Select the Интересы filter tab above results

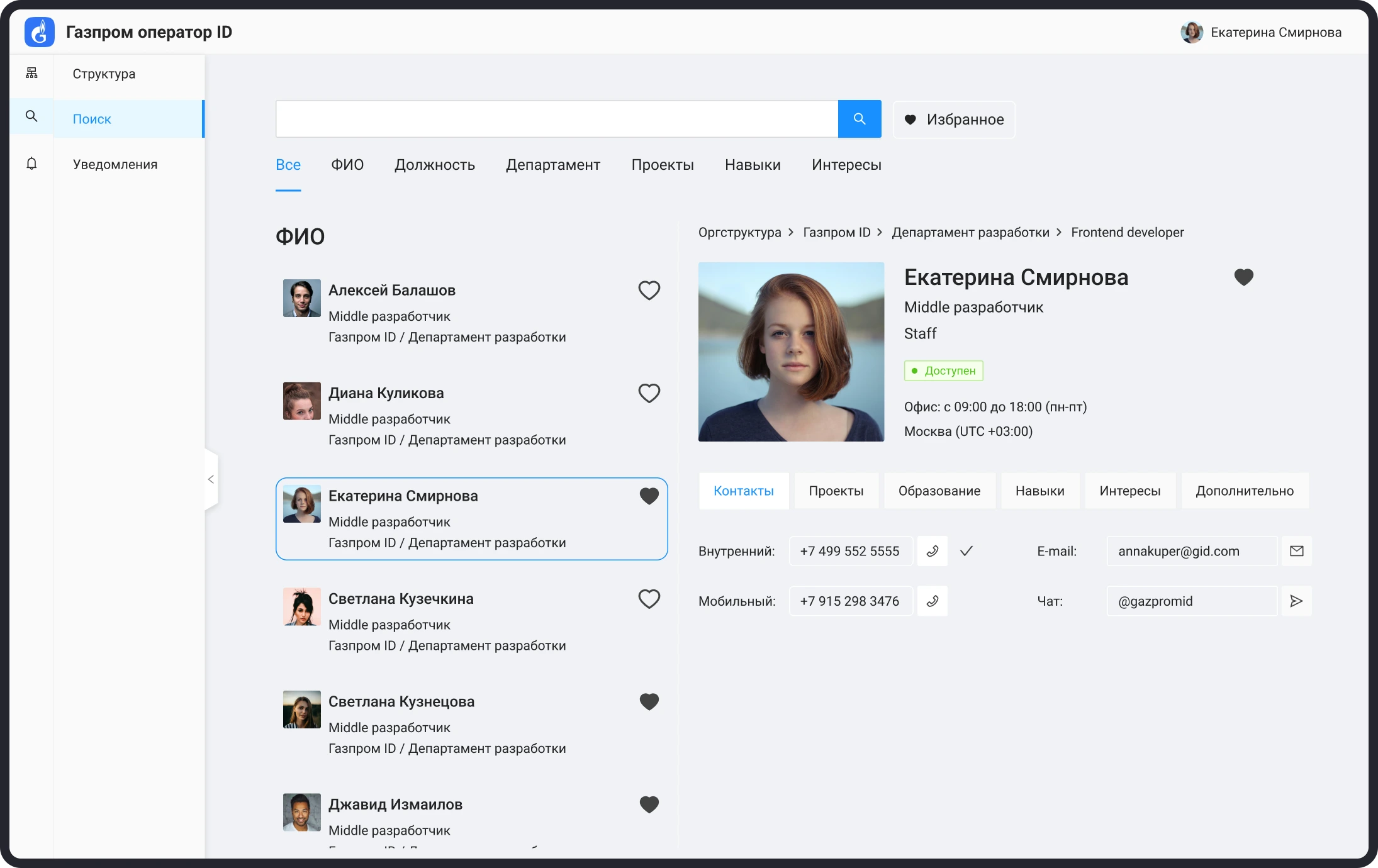point(846,165)
